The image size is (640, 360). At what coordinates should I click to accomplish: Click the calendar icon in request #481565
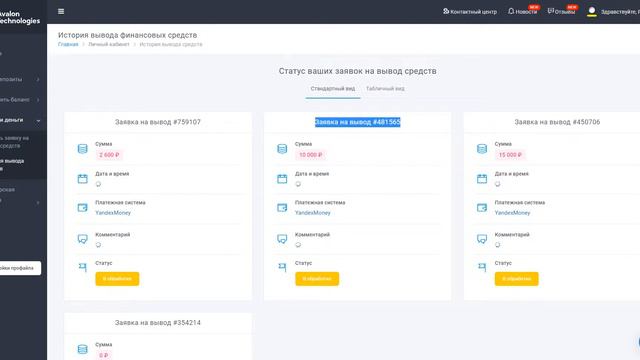pyautogui.click(x=282, y=179)
